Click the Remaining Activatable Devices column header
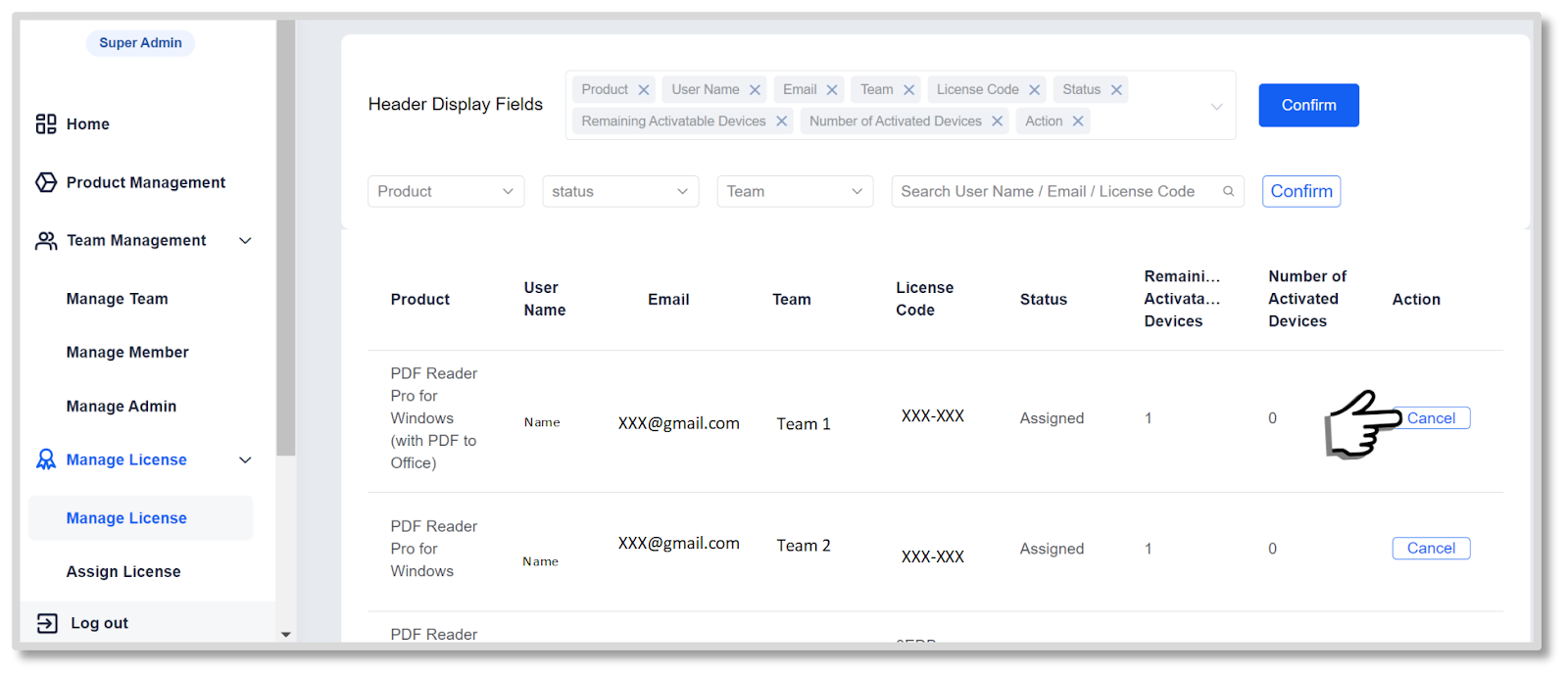 [x=1182, y=299]
